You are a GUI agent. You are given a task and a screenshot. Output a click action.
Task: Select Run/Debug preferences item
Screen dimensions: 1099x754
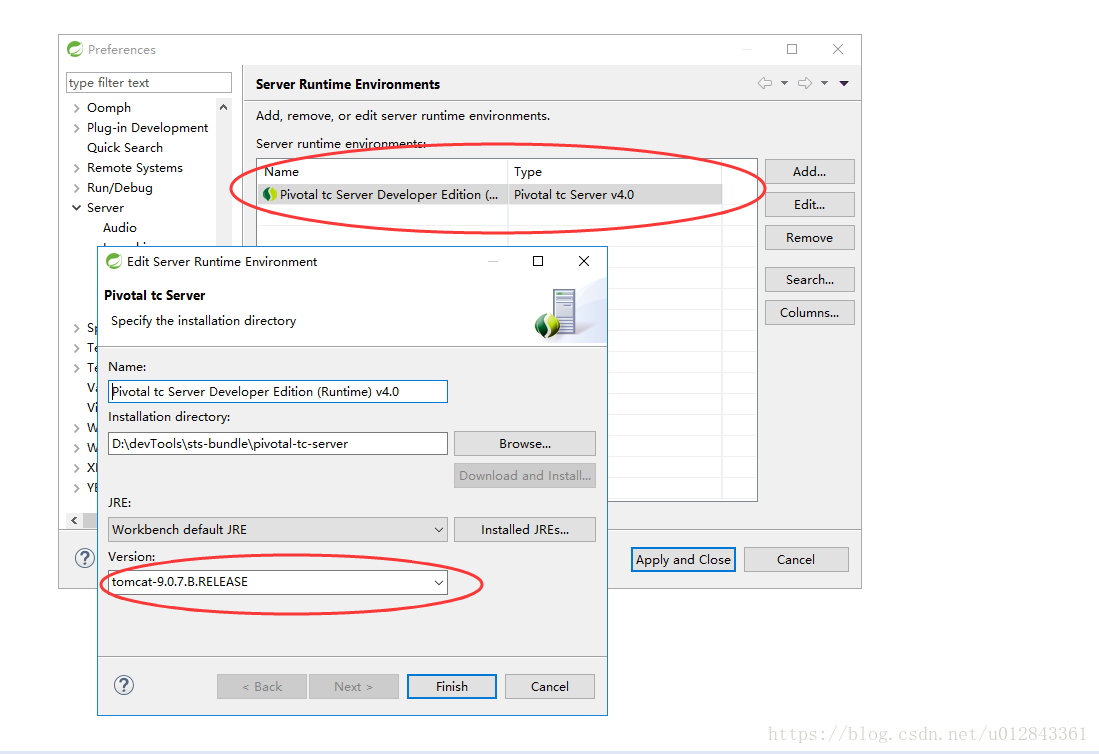click(120, 188)
